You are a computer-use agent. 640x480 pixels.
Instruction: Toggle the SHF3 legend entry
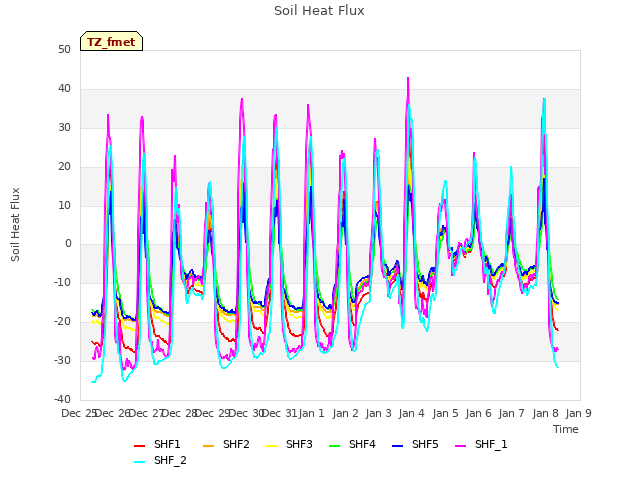[289, 444]
